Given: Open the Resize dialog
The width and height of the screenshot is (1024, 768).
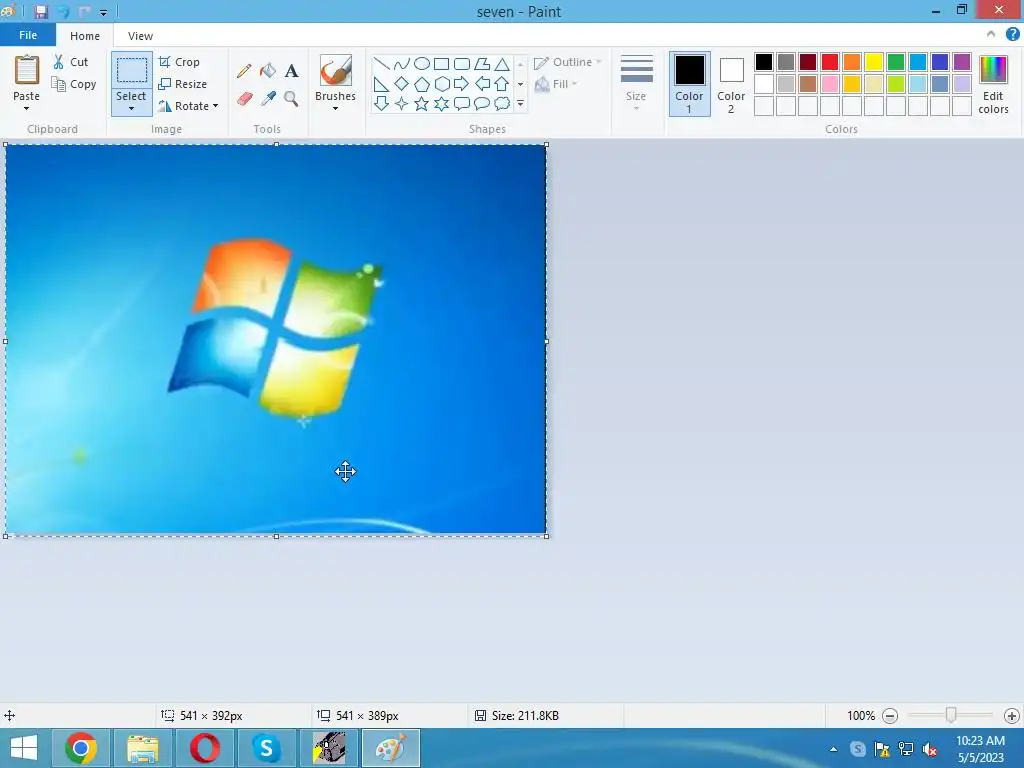Looking at the screenshot, I should pos(183,84).
